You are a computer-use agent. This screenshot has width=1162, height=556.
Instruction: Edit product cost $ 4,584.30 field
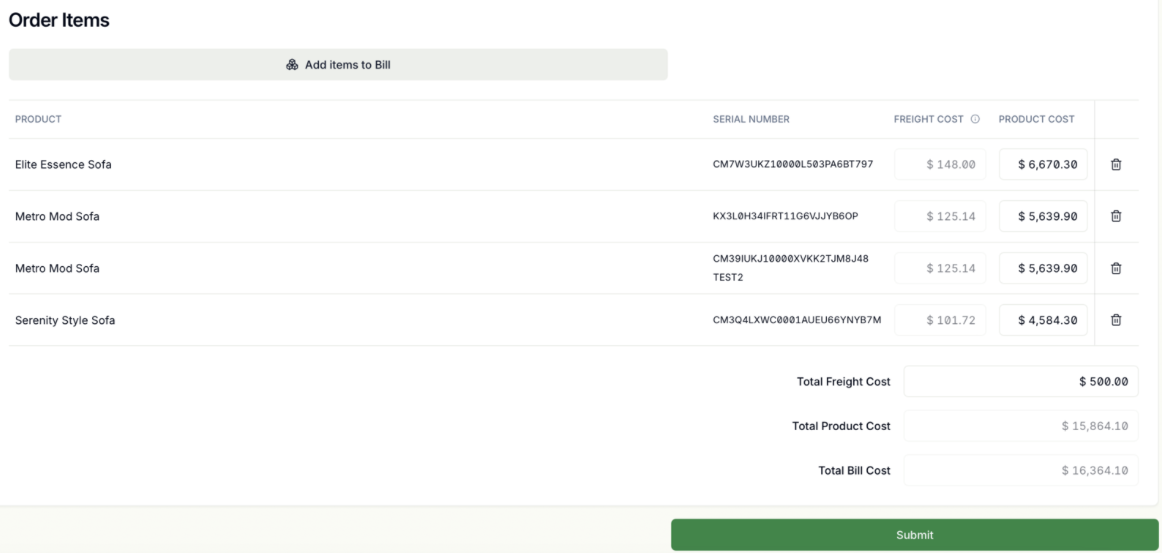pos(1043,320)
